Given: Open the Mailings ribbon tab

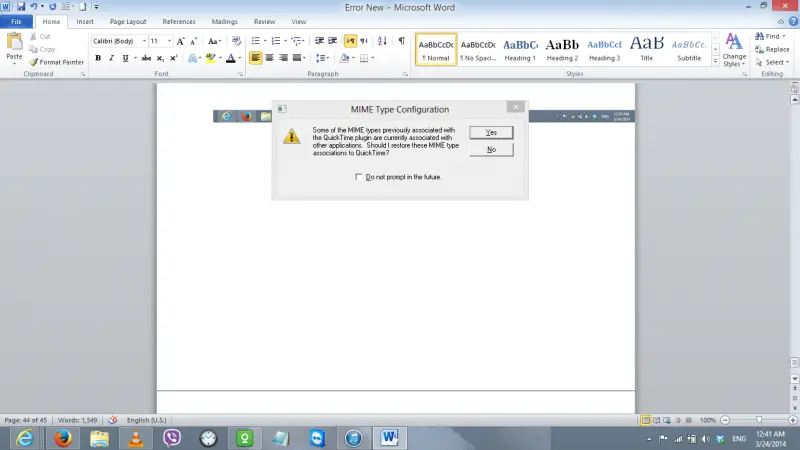Looking at the screenshot, I should [x=225, y=21].
